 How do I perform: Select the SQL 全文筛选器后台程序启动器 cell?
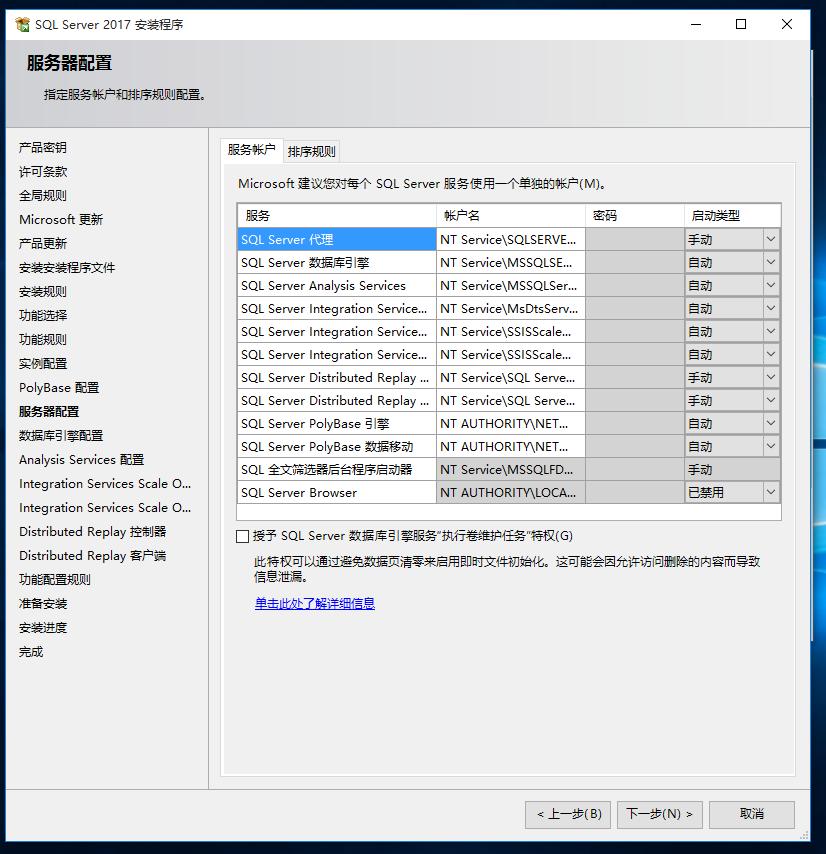click(x=336, y=469)
